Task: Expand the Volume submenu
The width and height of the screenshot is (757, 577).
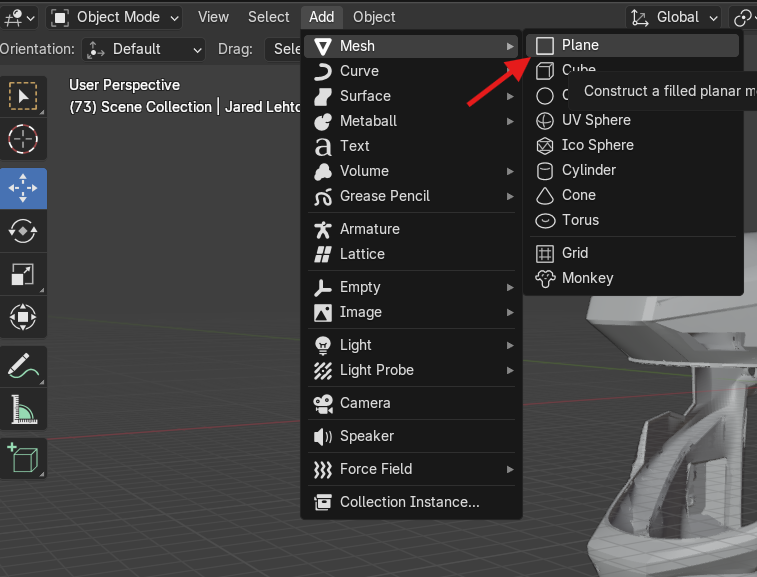Action: point(411,171)
